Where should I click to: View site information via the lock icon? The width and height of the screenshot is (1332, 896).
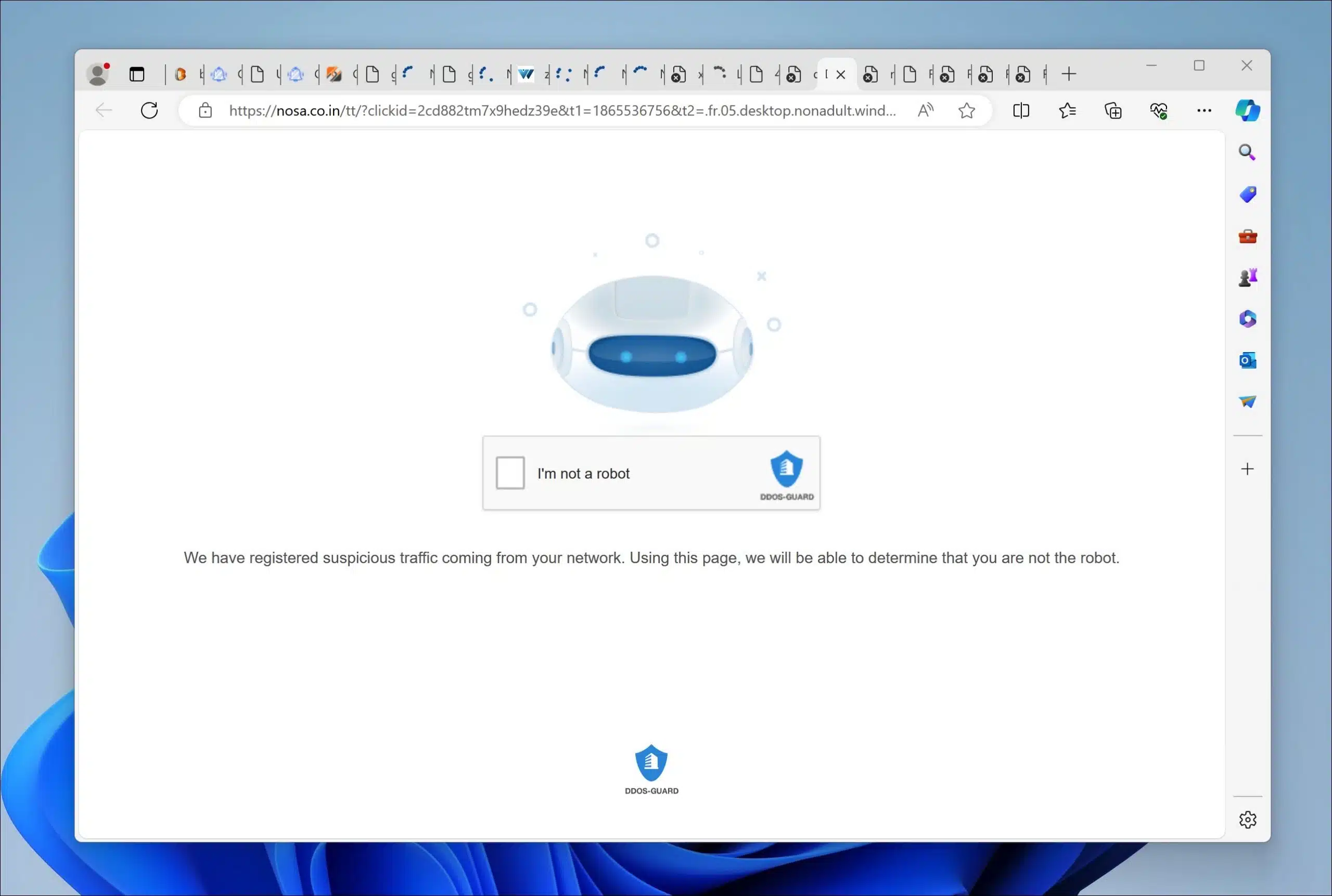(205, 110)
